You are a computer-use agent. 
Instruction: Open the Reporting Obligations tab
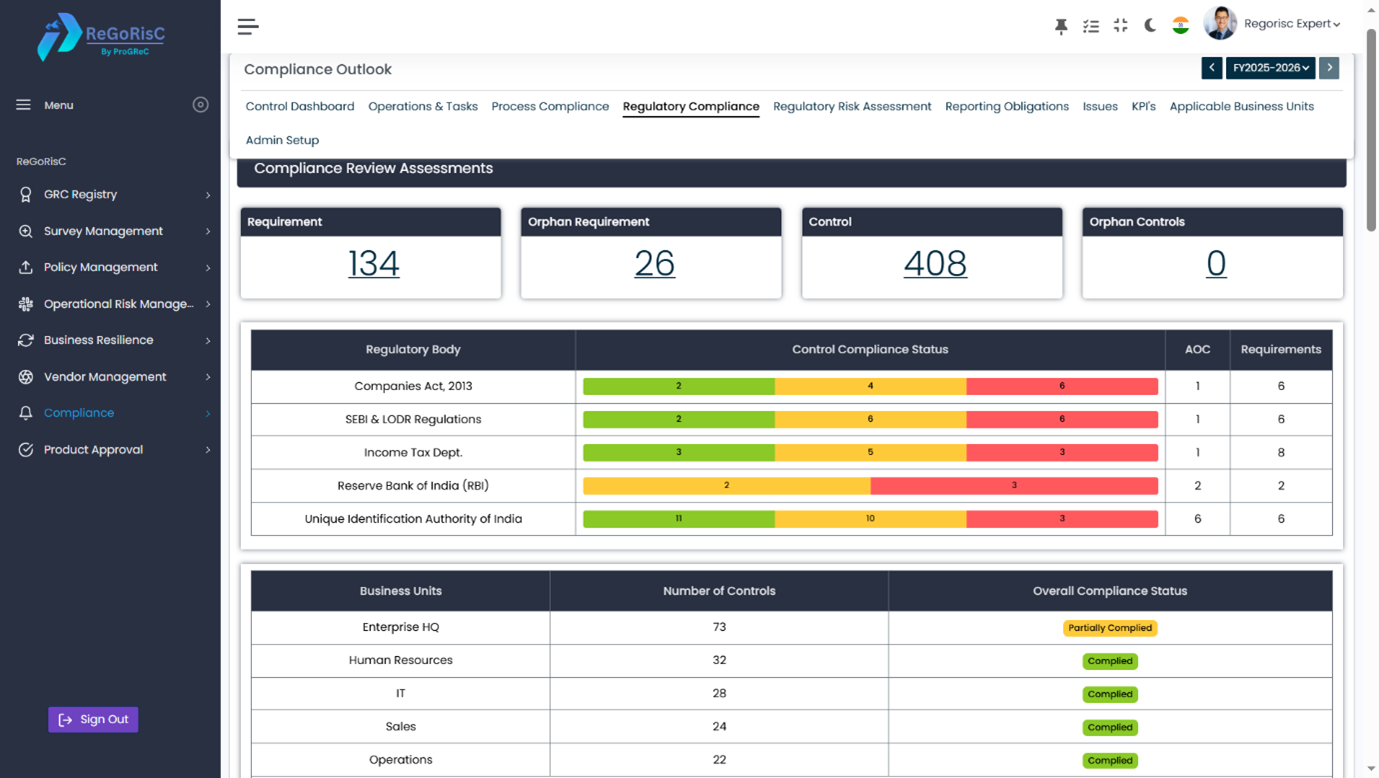1006,107
